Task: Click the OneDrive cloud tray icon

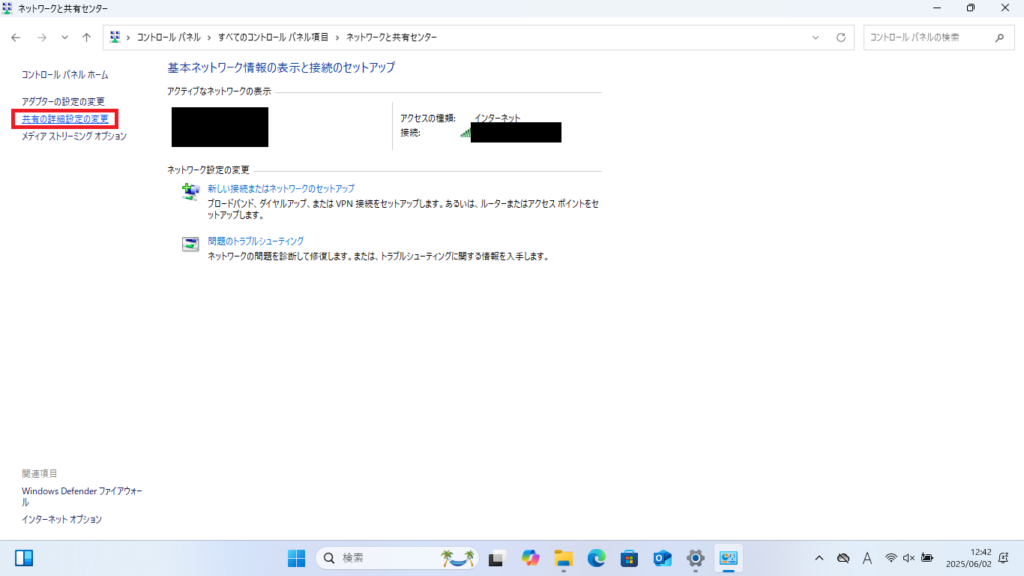Action: point(843,558)
